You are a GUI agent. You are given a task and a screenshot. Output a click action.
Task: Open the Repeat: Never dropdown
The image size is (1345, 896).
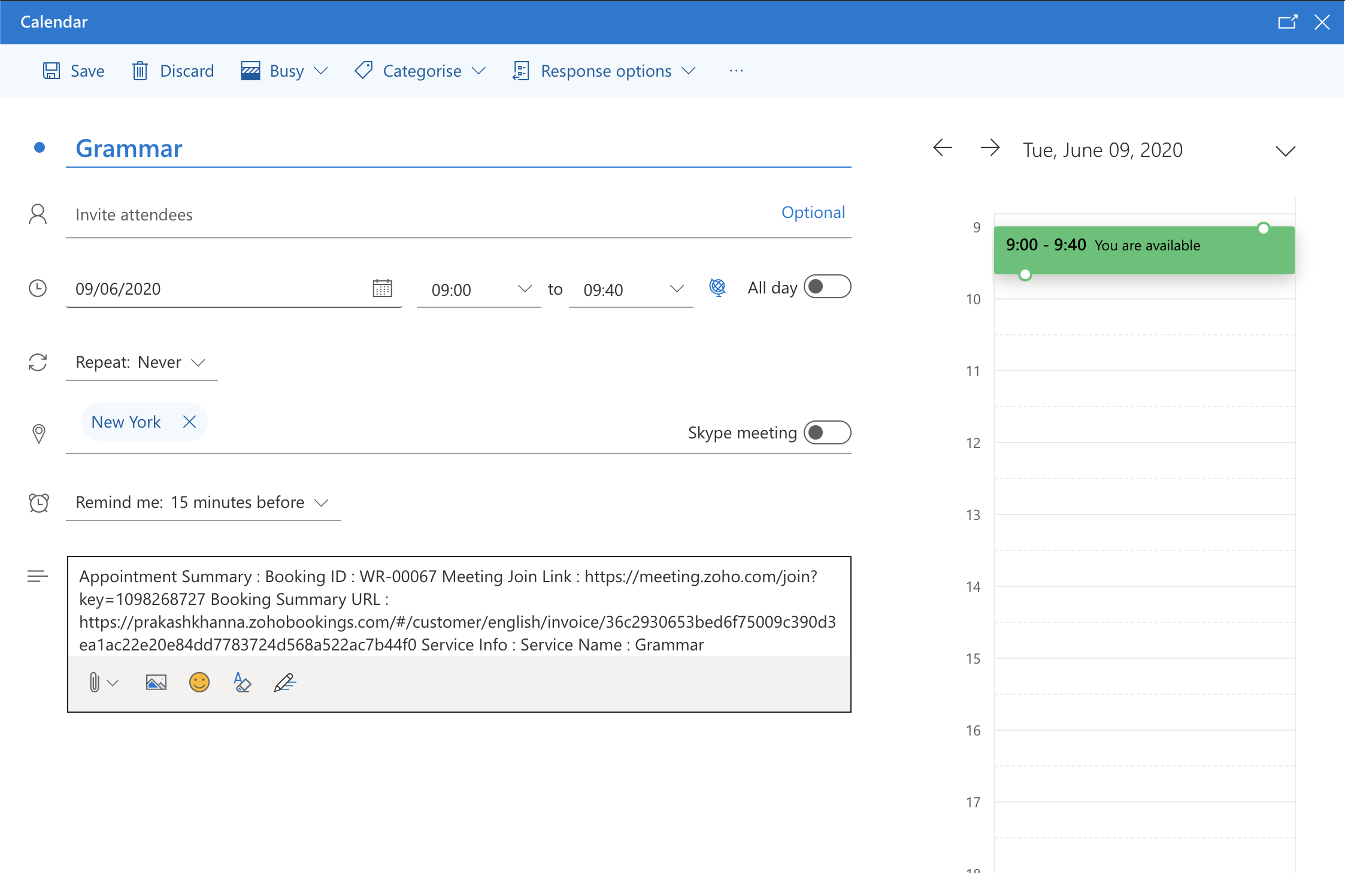click(x=141, y=362)
